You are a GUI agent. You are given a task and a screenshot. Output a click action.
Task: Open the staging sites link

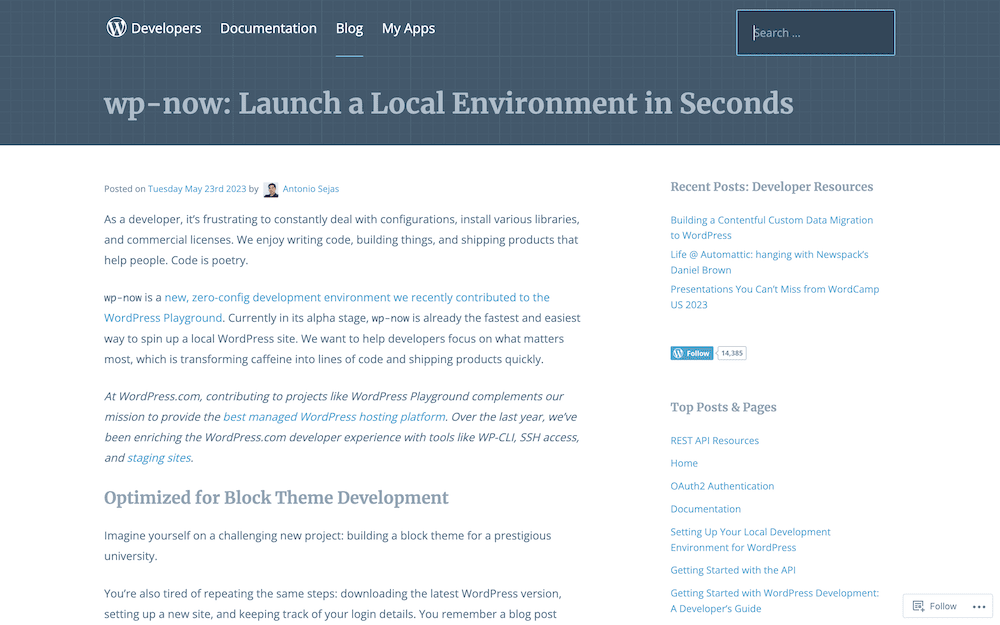coord(158,457)
